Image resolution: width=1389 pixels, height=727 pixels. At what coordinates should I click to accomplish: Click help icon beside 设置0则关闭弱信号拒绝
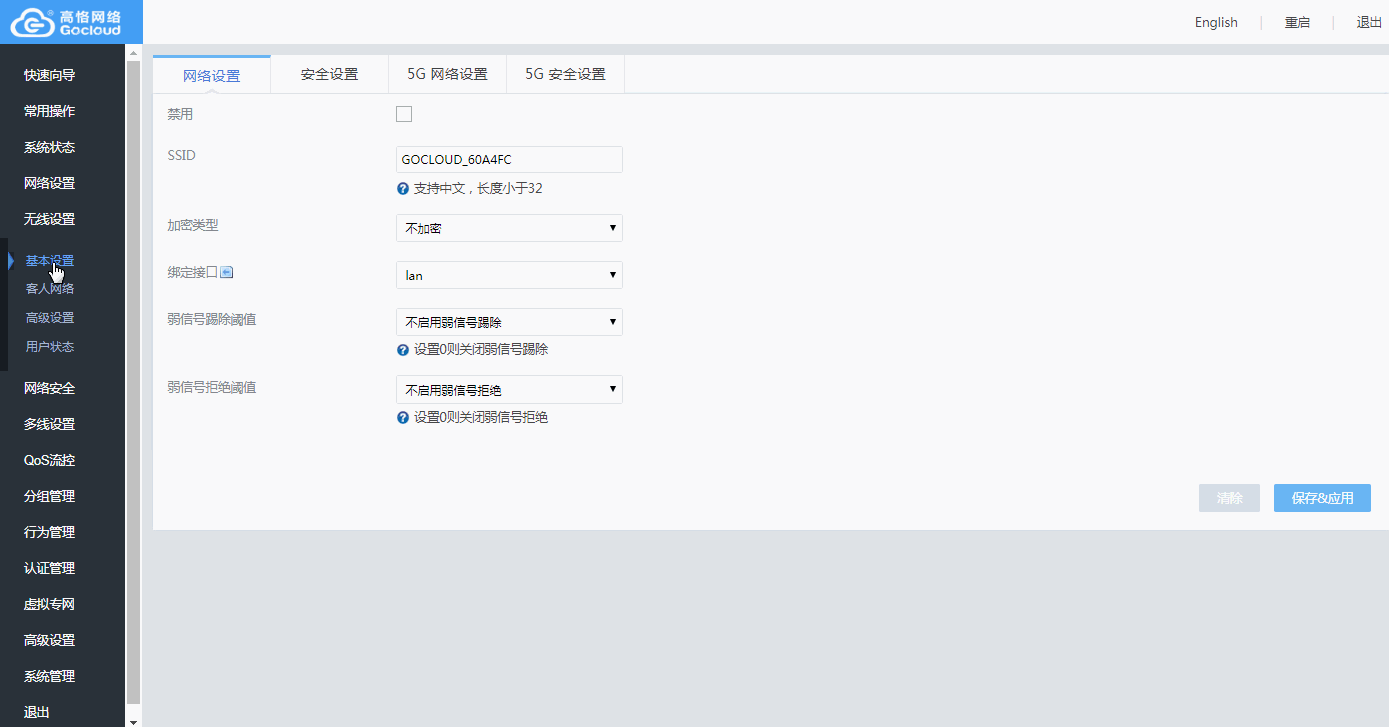pyautogui.click(x=403, y=418)
